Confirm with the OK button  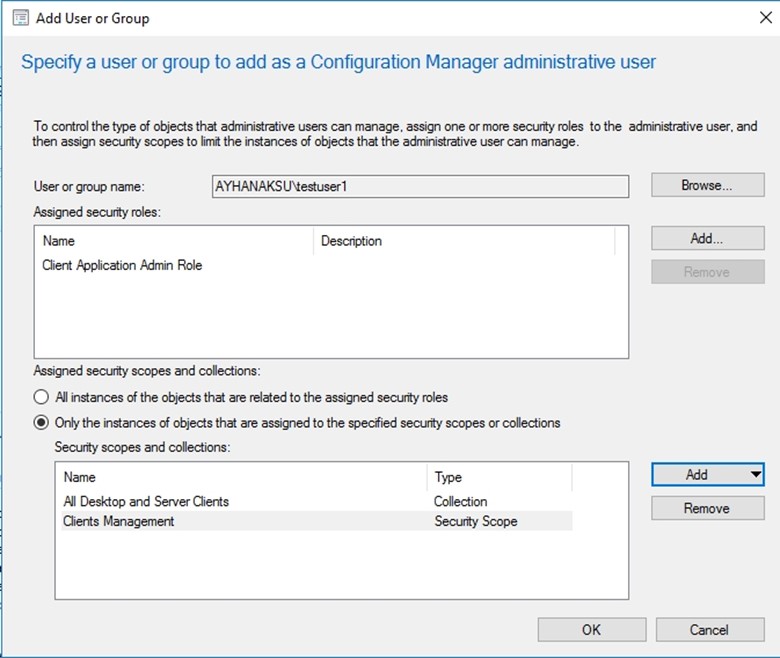591,630
